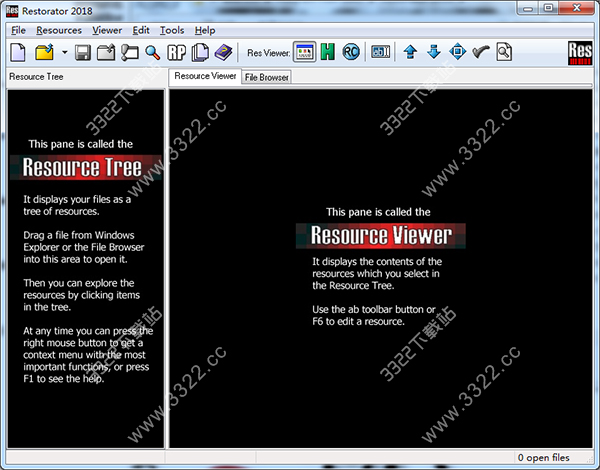Viewport: 600px width, 470px height.
Task: Switch to the File Browser tab
Action: [267, 76]
